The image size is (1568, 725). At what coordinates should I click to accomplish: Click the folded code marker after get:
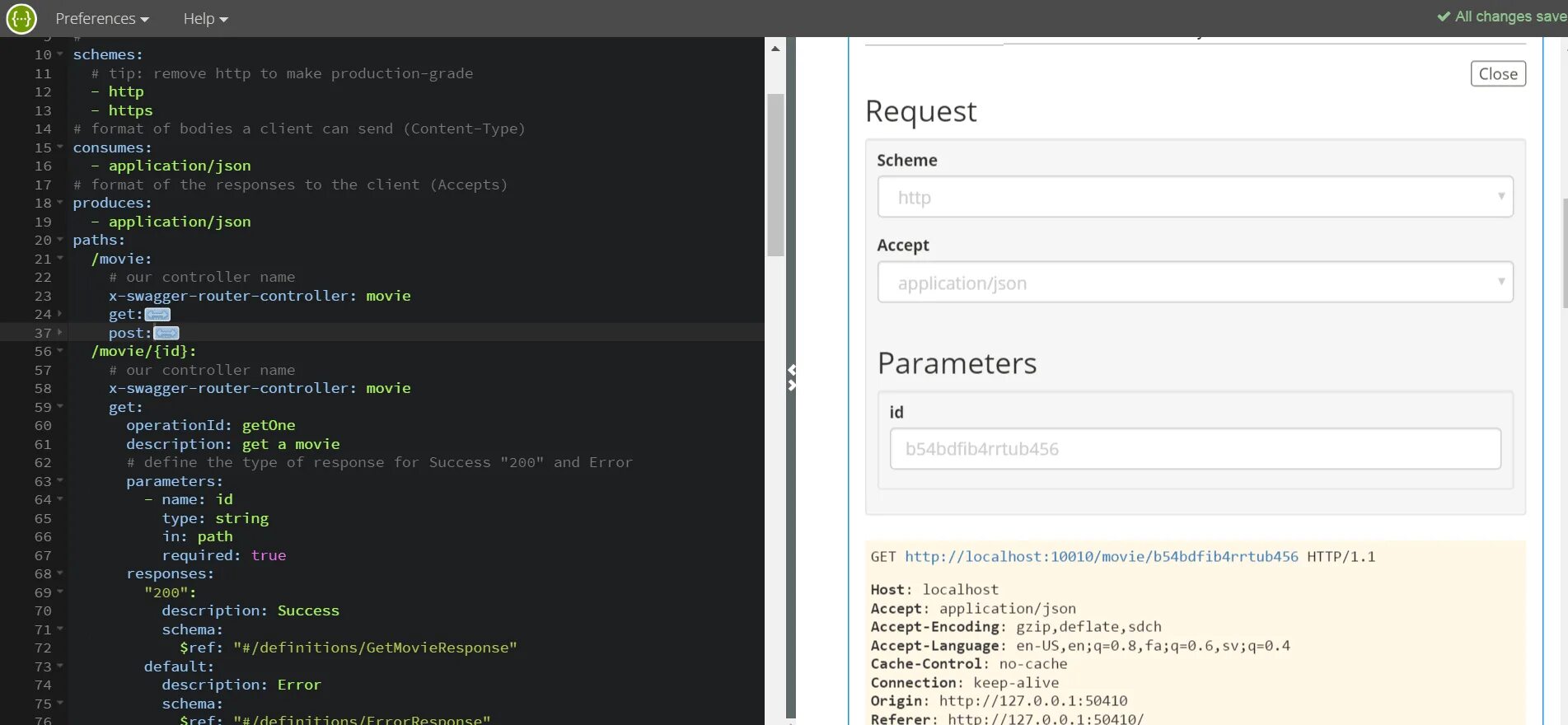tap(157, 314)
